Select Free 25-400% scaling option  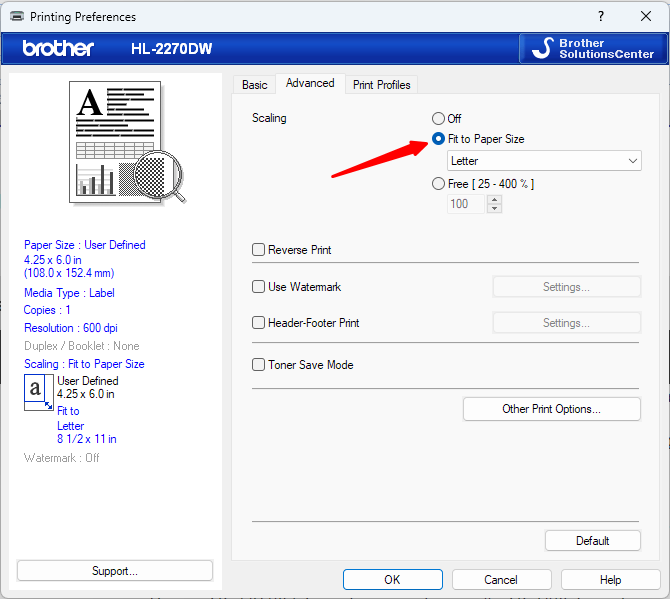(x=438, y=184)
